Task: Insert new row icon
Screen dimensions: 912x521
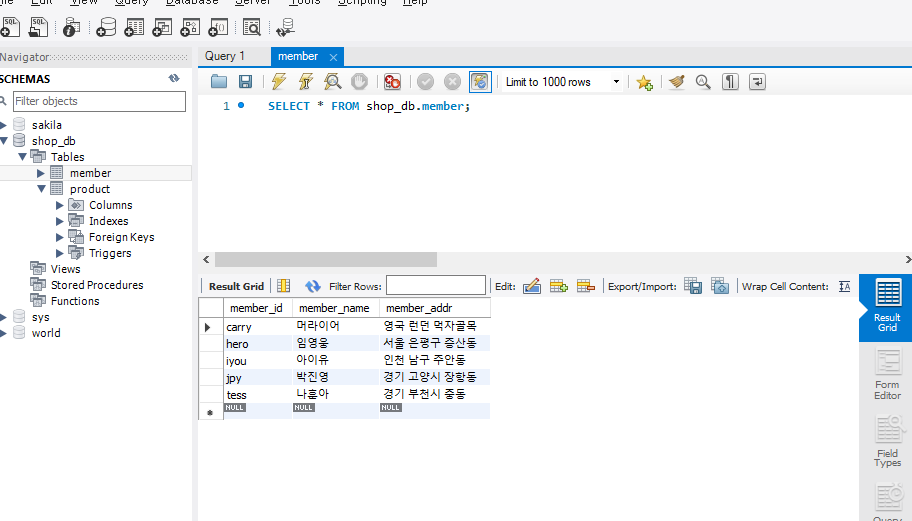Action: 558,286
